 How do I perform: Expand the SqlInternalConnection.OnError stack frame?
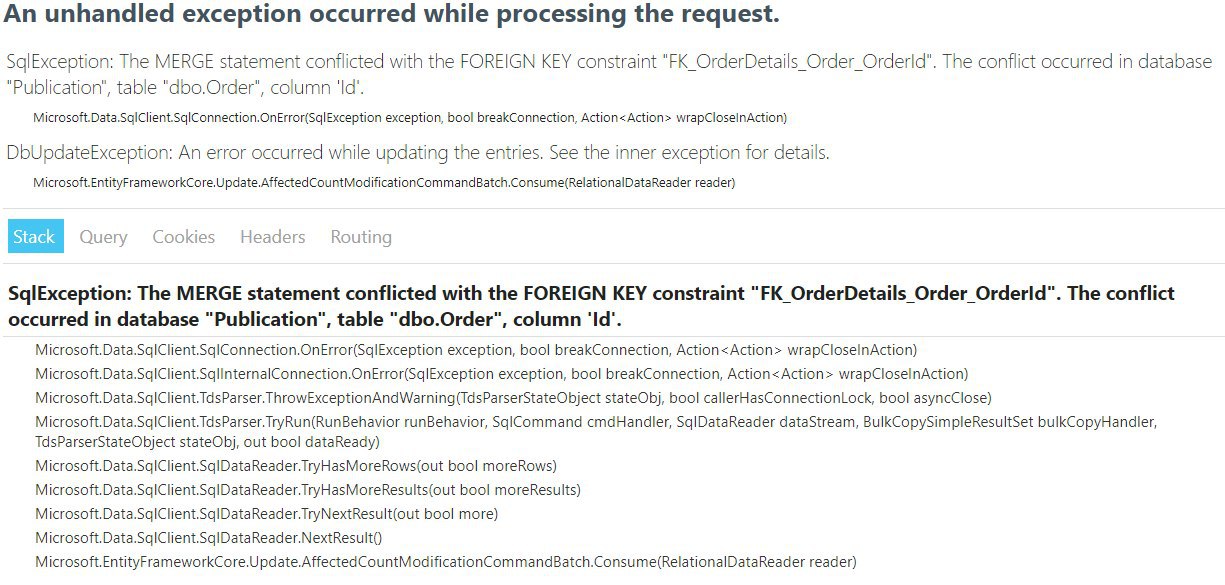501,374
